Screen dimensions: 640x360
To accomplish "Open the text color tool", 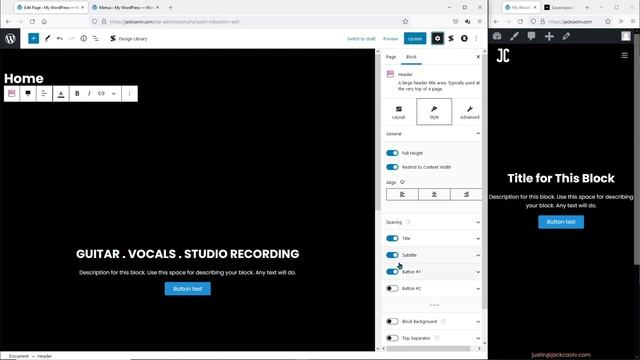I will (x=61, y=94).
